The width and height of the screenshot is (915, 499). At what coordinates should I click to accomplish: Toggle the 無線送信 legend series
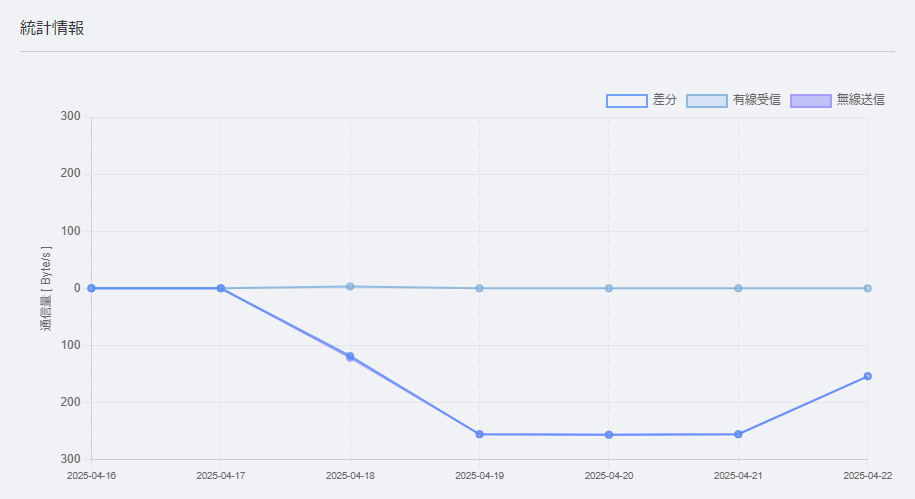837,100
